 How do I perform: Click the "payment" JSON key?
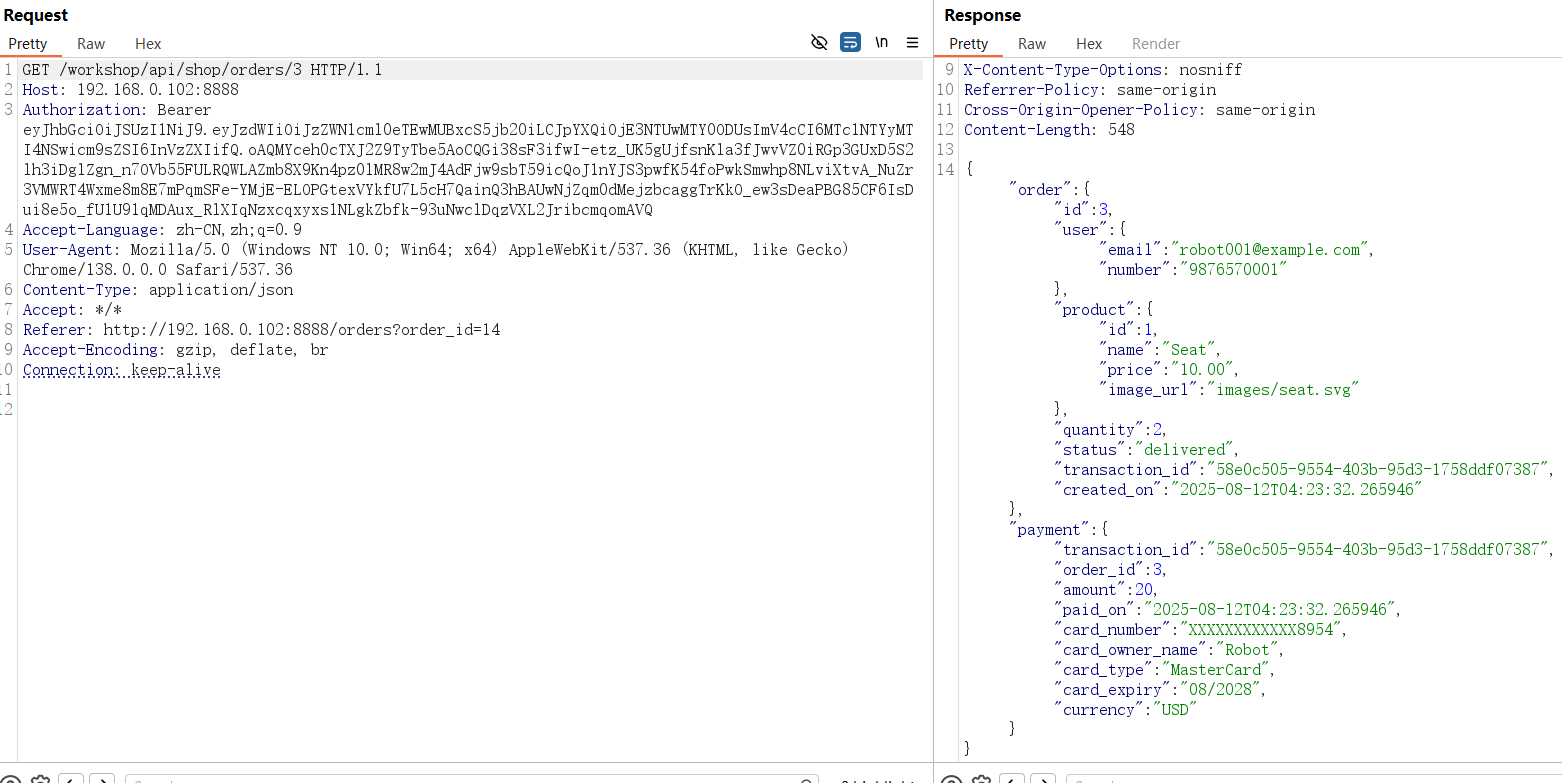click(x=1048, y=530)
